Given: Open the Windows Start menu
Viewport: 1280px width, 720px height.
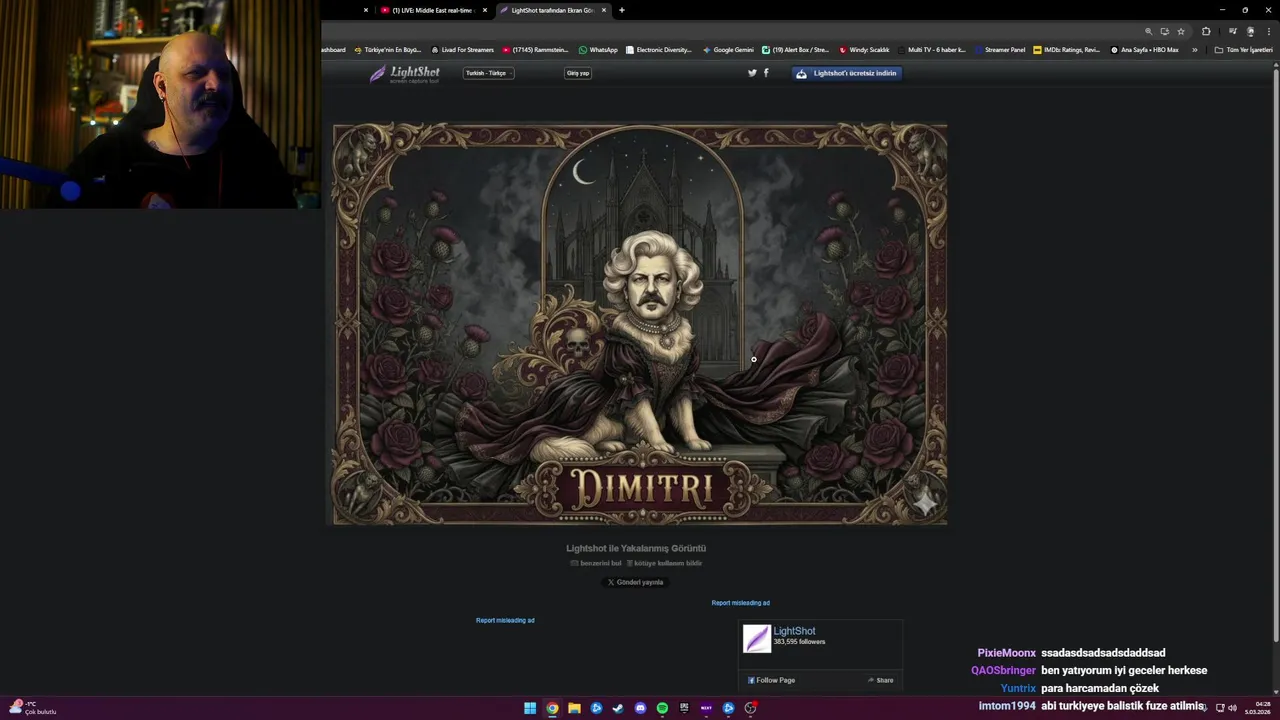Looking at the screenshot, I should [530, 708].
